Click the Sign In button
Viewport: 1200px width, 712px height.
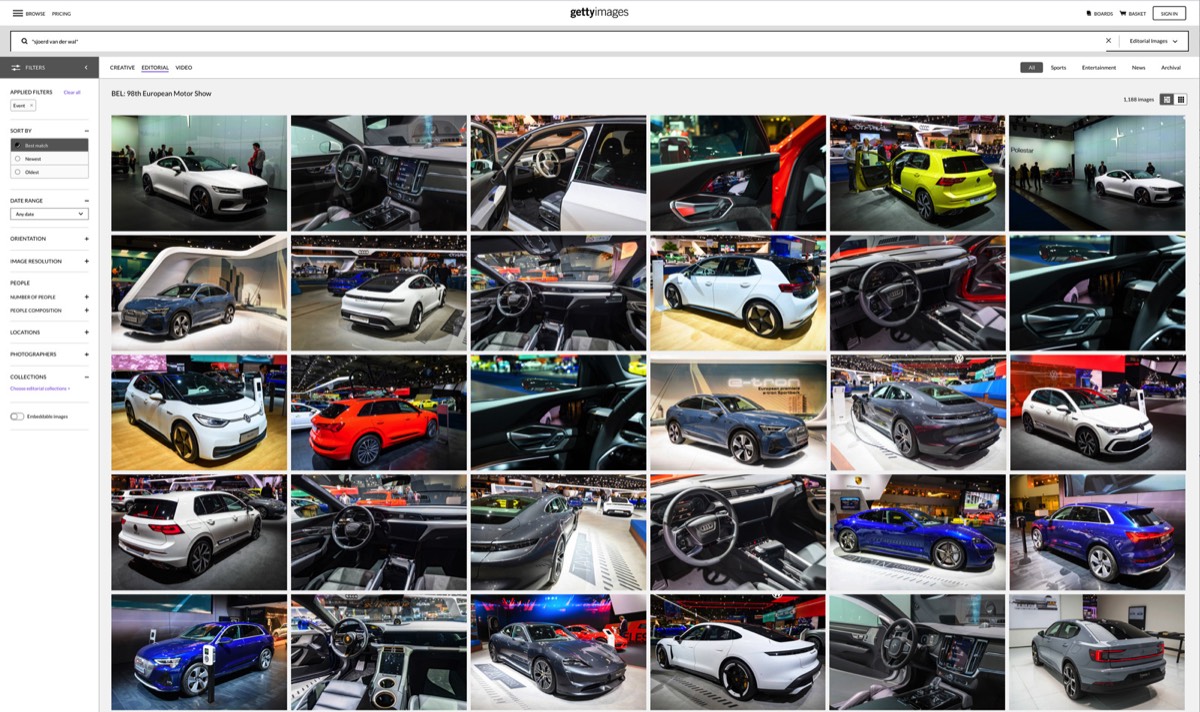[x=1169, y=14]
